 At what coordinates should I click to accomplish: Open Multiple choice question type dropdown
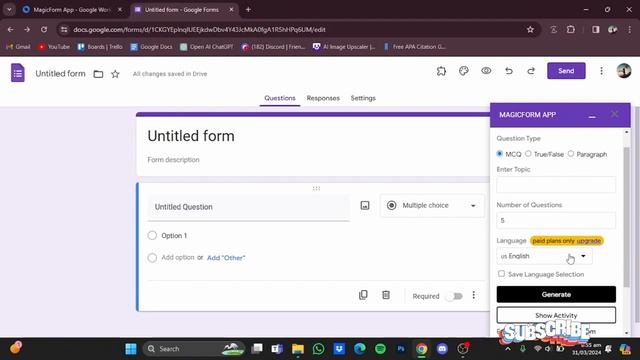432,205
